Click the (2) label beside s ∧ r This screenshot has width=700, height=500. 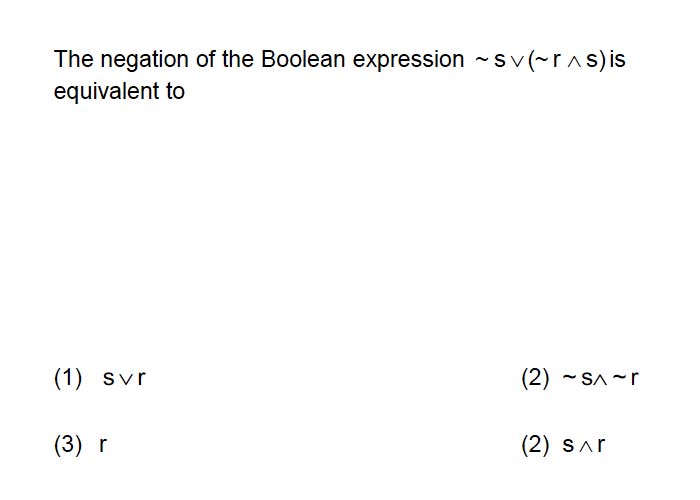coord(535,445)
